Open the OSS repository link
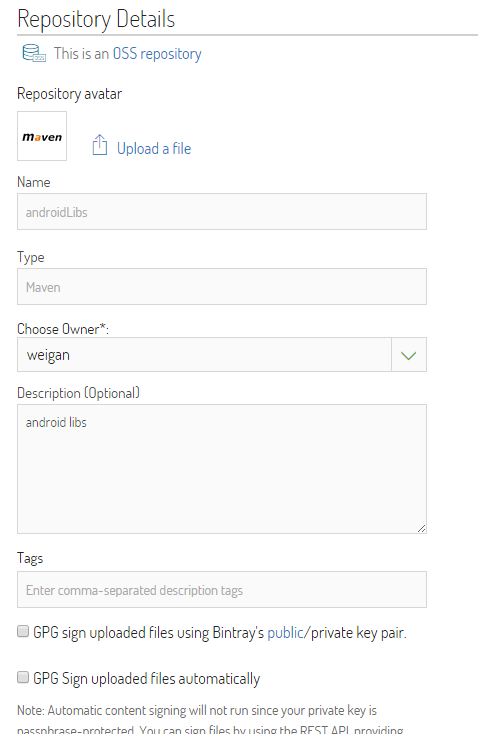This screenshot has height=734, width=478. pos(157,54)
